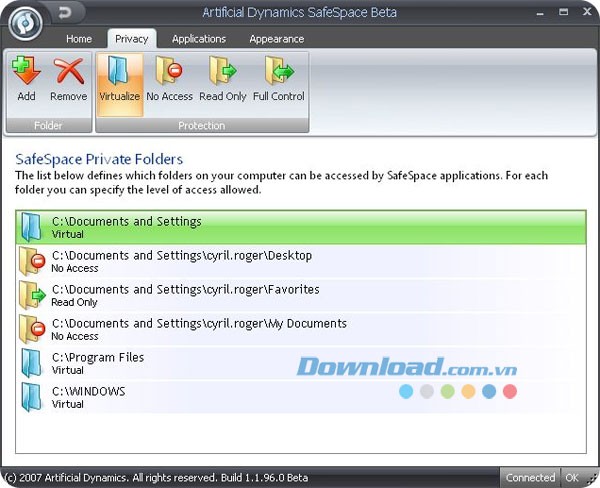Select C:\Documents and Settings virtual folder row
The height and width of the screenshot is (488, 600).
pos(301,228)
